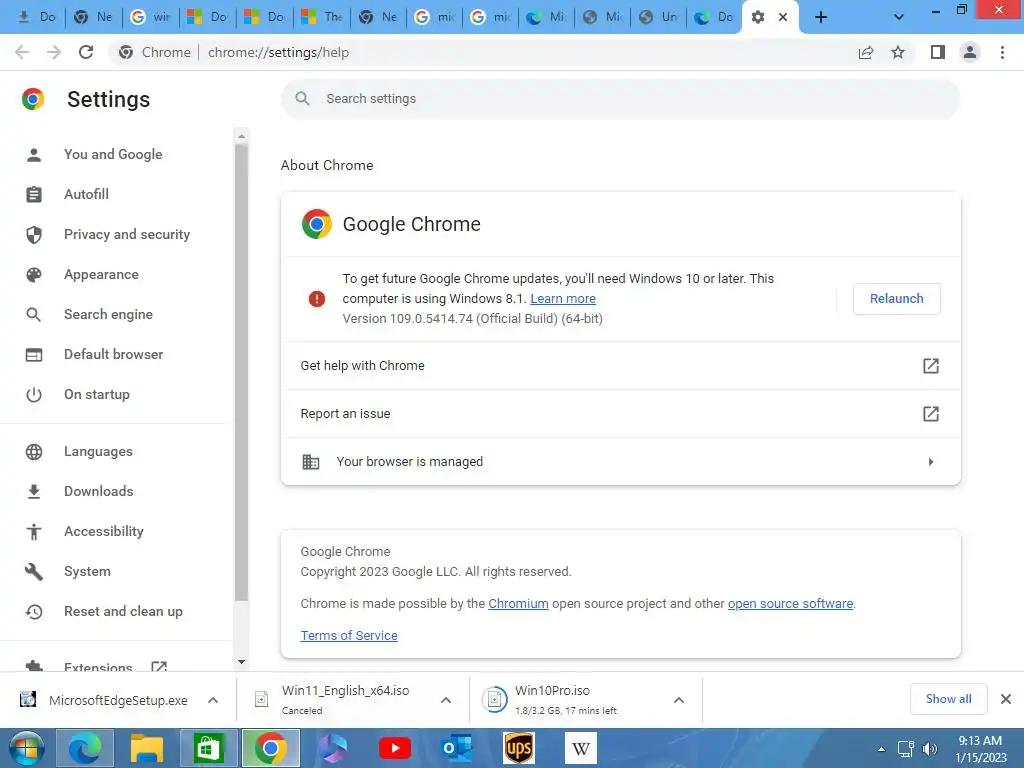Open File Explorer from taskbar
This screenshot has width=1024, height=768.
pos(146,748)
